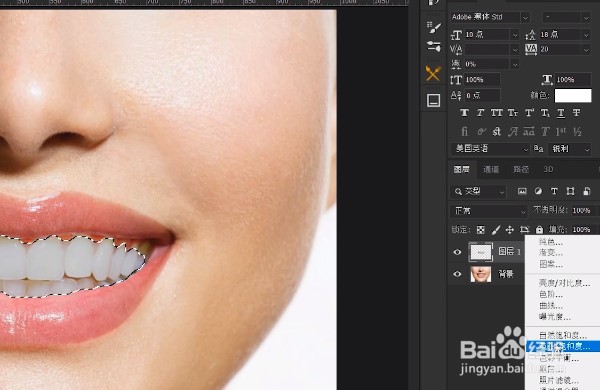Click the swash A icon
Screen dimensions: 600x390
(x=513, y=131)
